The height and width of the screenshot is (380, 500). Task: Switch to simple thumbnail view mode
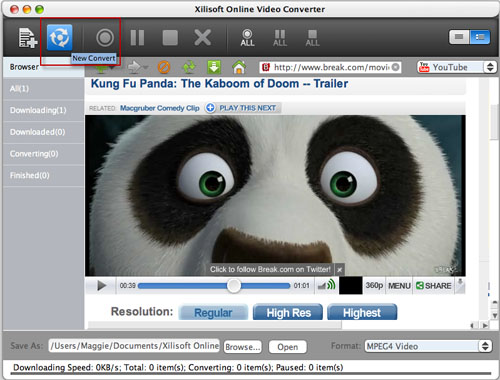tap(459, 37)
